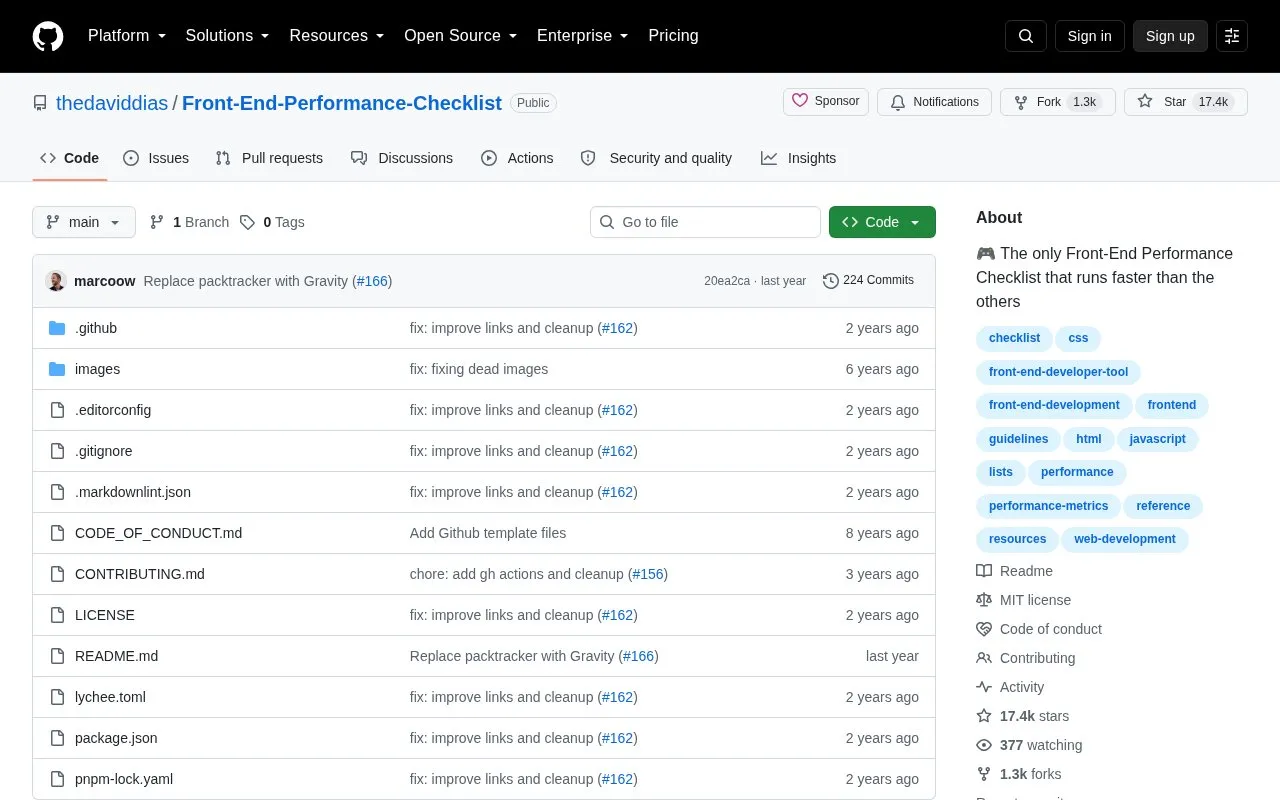Switch to the Actions tab
This screenshot has height=800, width=1280.
tap(517, 158)
